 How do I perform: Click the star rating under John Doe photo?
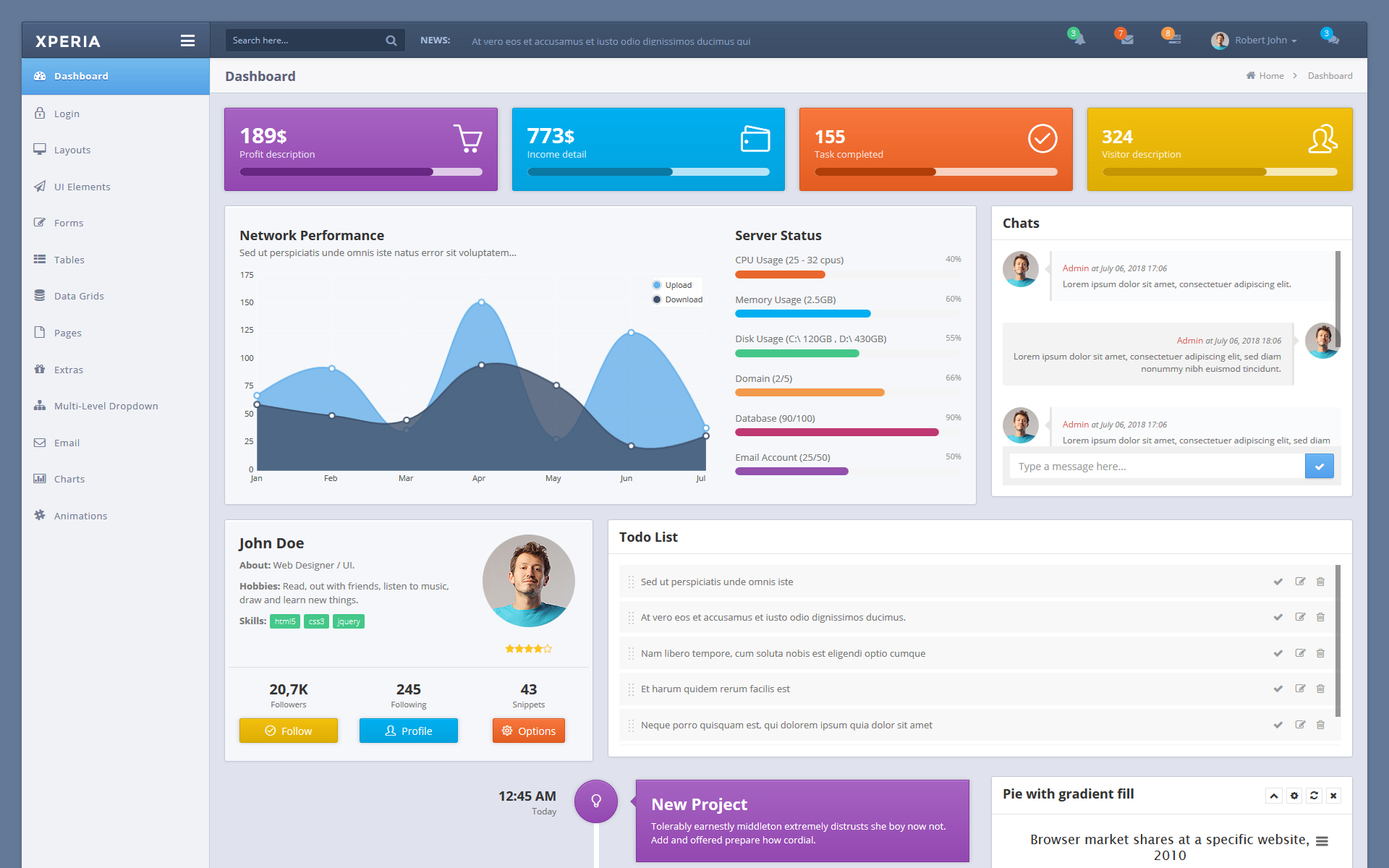529,649
